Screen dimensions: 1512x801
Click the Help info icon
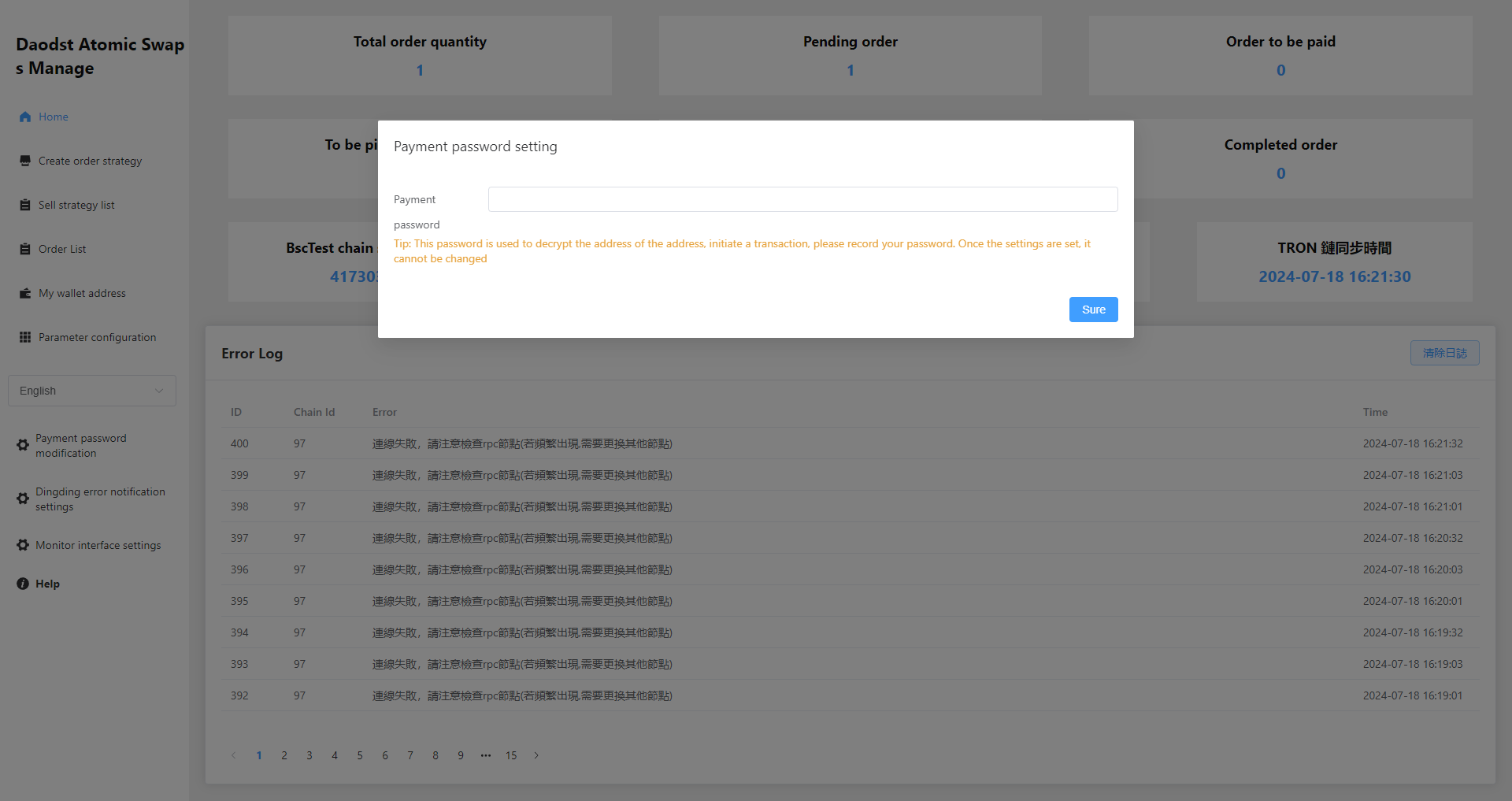23,584
